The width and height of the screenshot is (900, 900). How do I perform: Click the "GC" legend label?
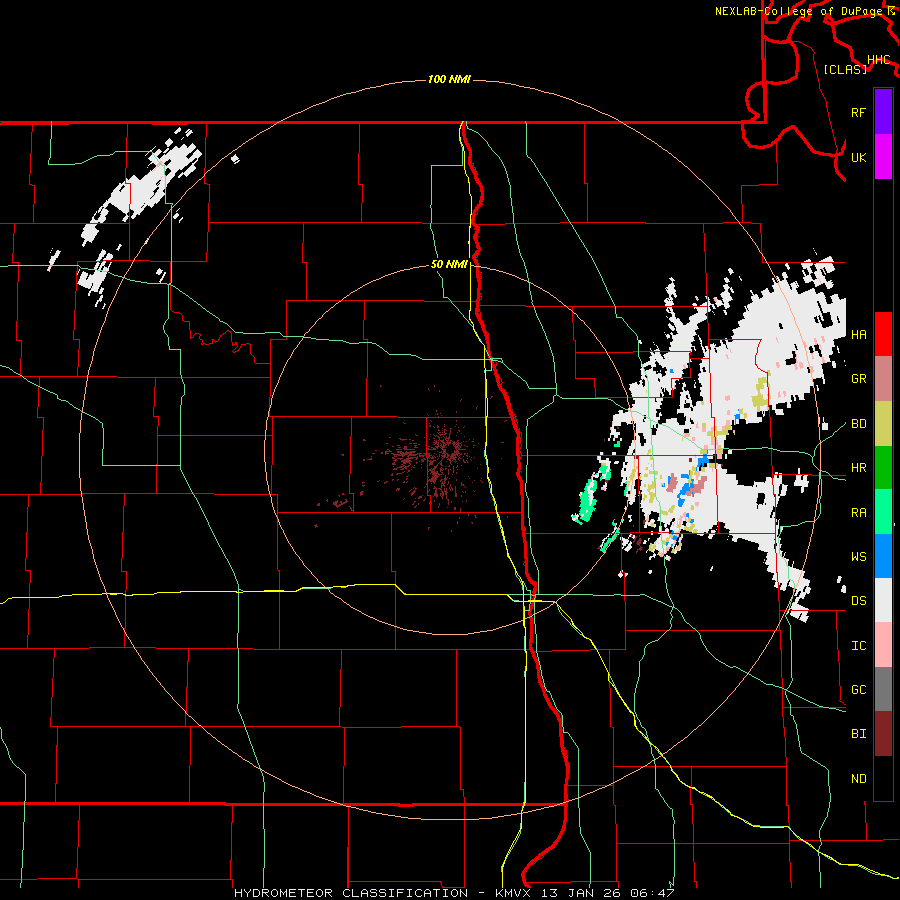click(858, 690)
